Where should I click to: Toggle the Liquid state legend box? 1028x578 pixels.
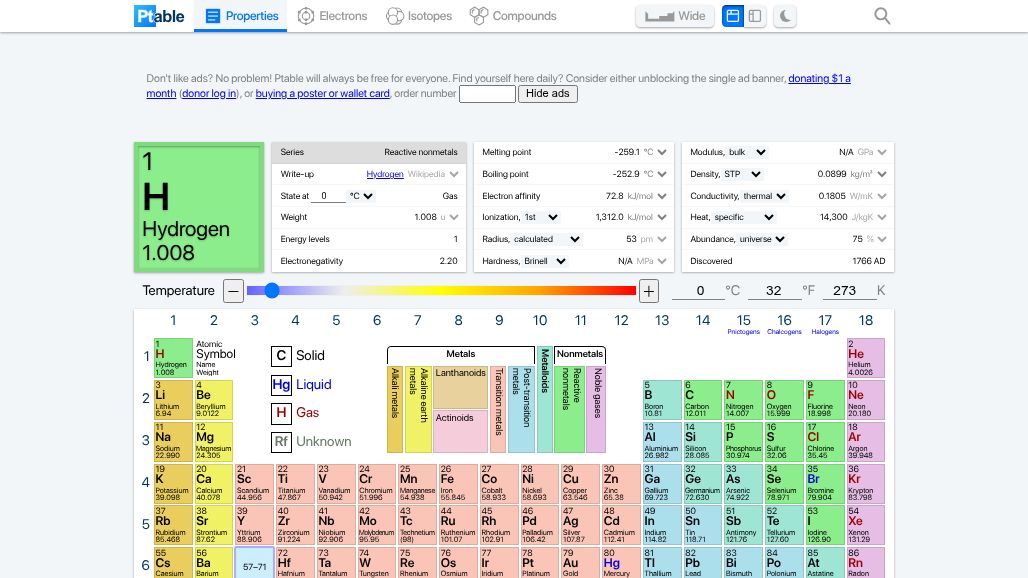click(x=282, y=384)
